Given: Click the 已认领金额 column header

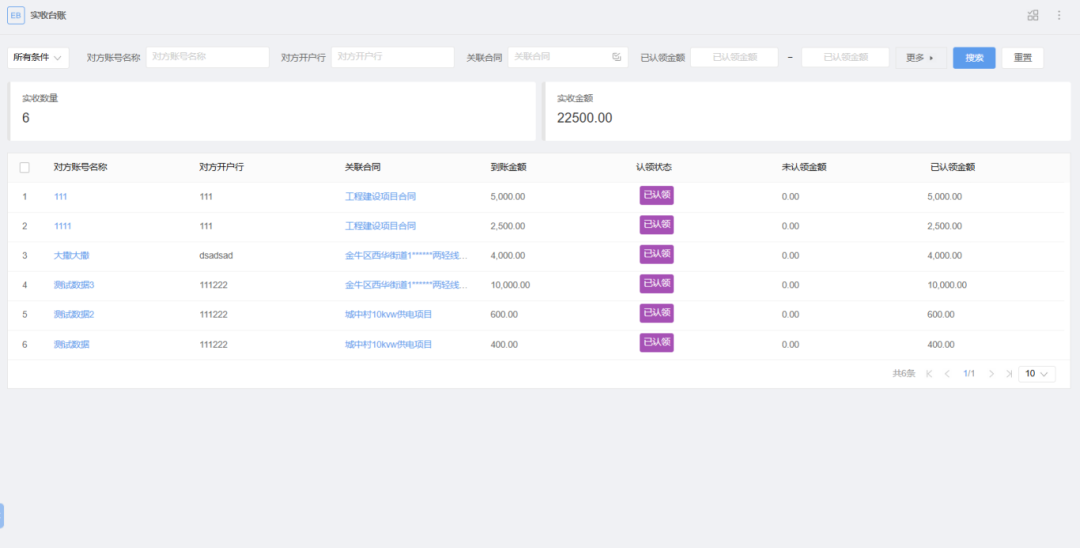Looking at the screenshot, I should 953,167.
